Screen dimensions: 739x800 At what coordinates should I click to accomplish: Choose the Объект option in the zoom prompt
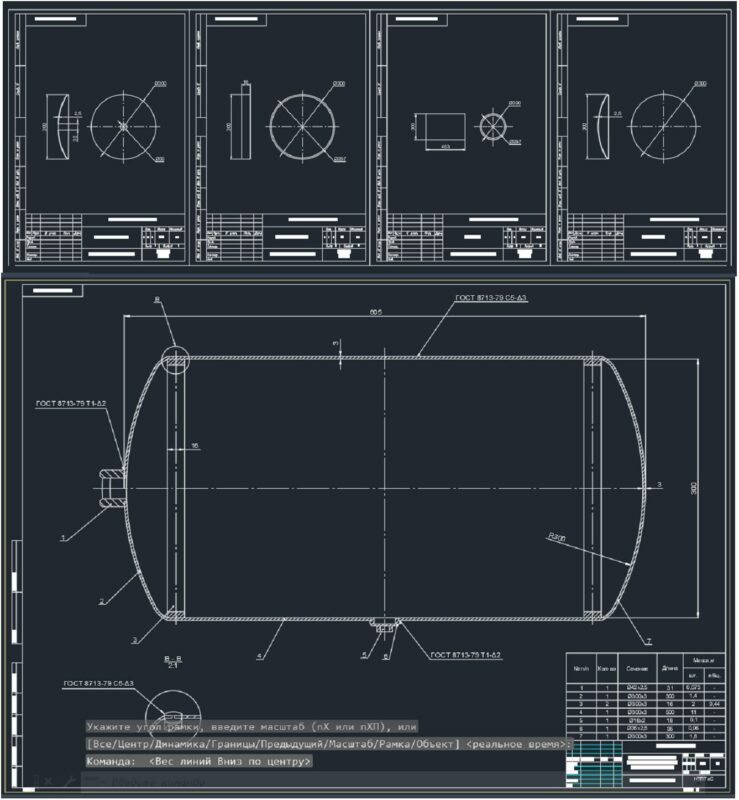[433, 744]
